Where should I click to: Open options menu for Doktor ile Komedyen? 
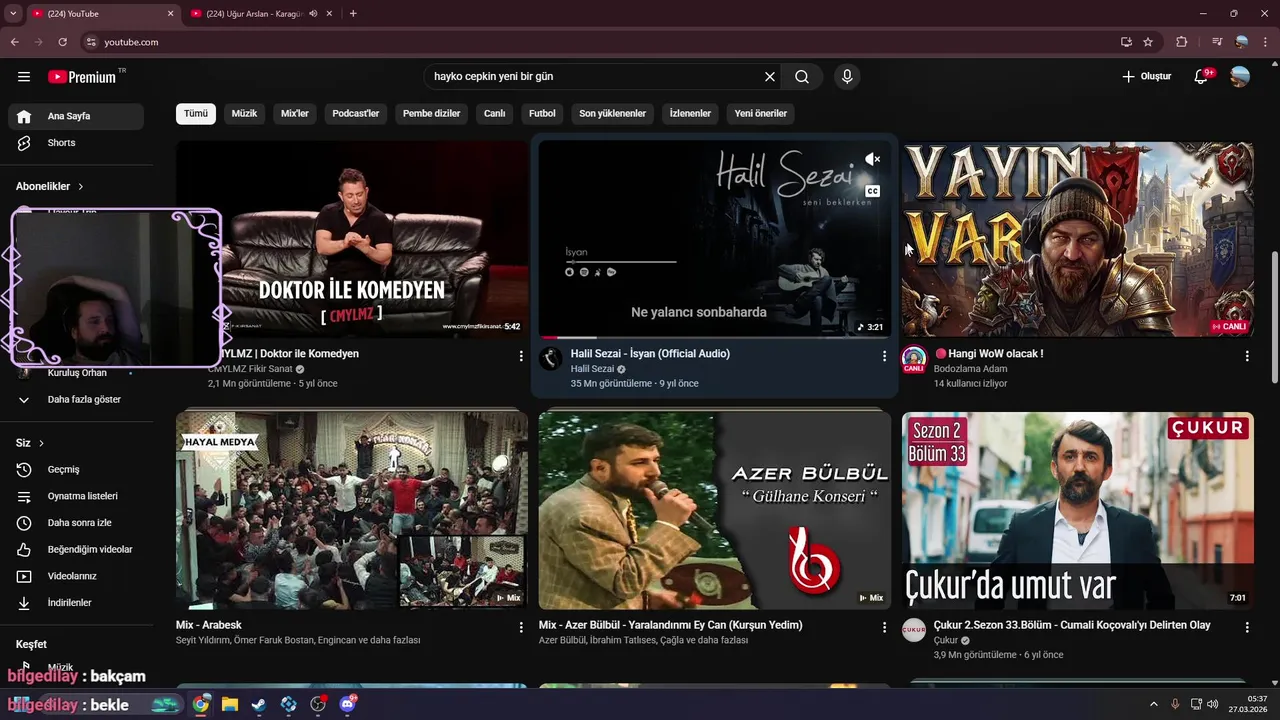(x=521, y=356)
